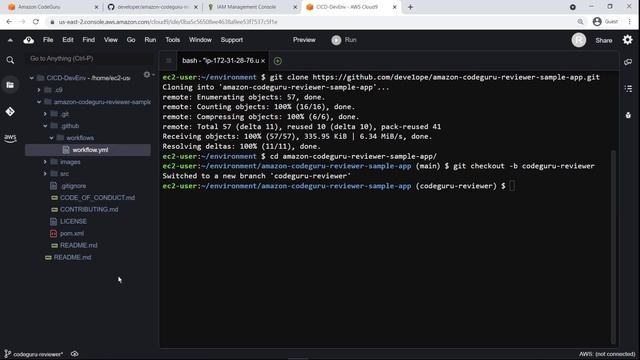The width and height of the screenshot is (640, 360).
Task: Open the Tools menu
Action: [173, 40]
